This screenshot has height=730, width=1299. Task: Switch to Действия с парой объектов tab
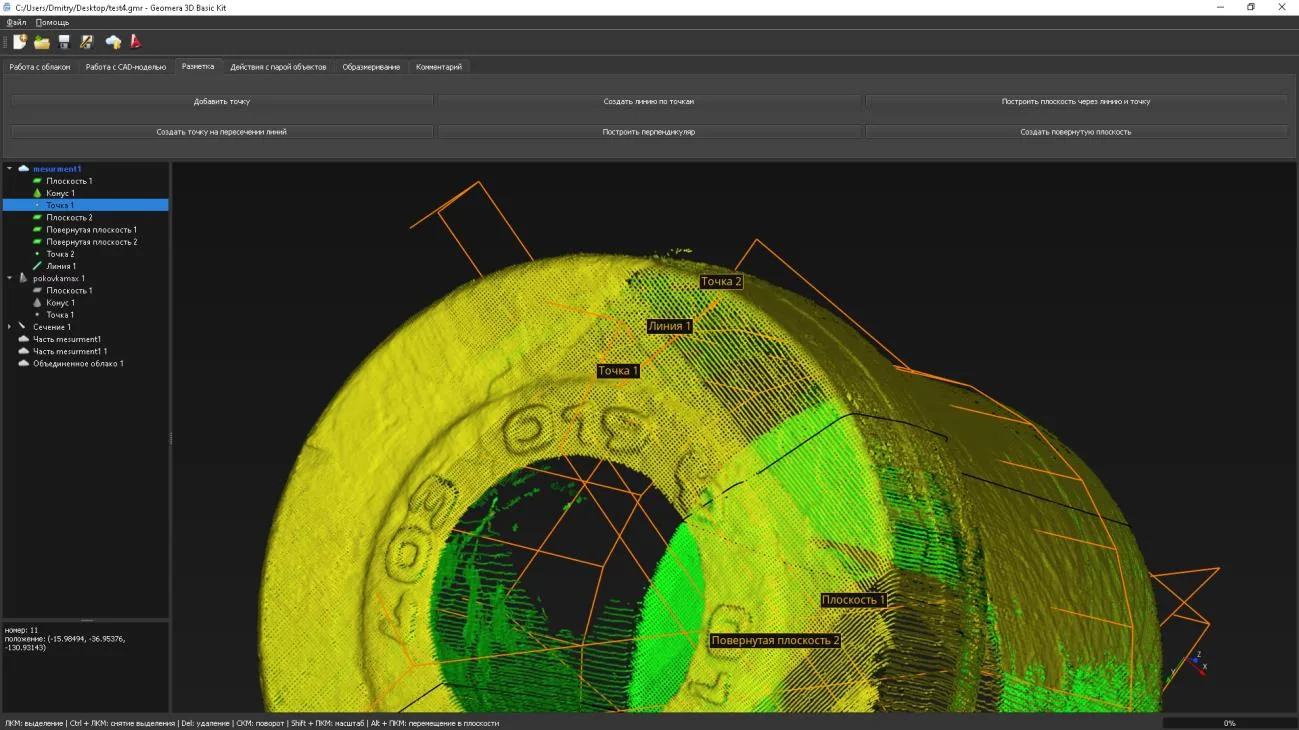pos(278,67)
